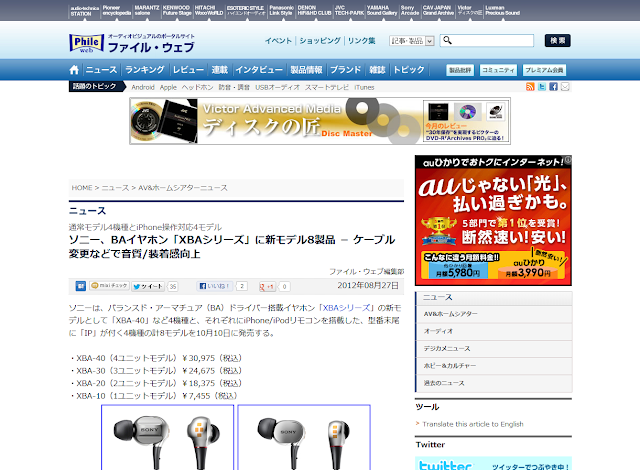Open the レビュー navigation menu
The height and width of the screenshot is (470, 640).
[x=188, y=70]
